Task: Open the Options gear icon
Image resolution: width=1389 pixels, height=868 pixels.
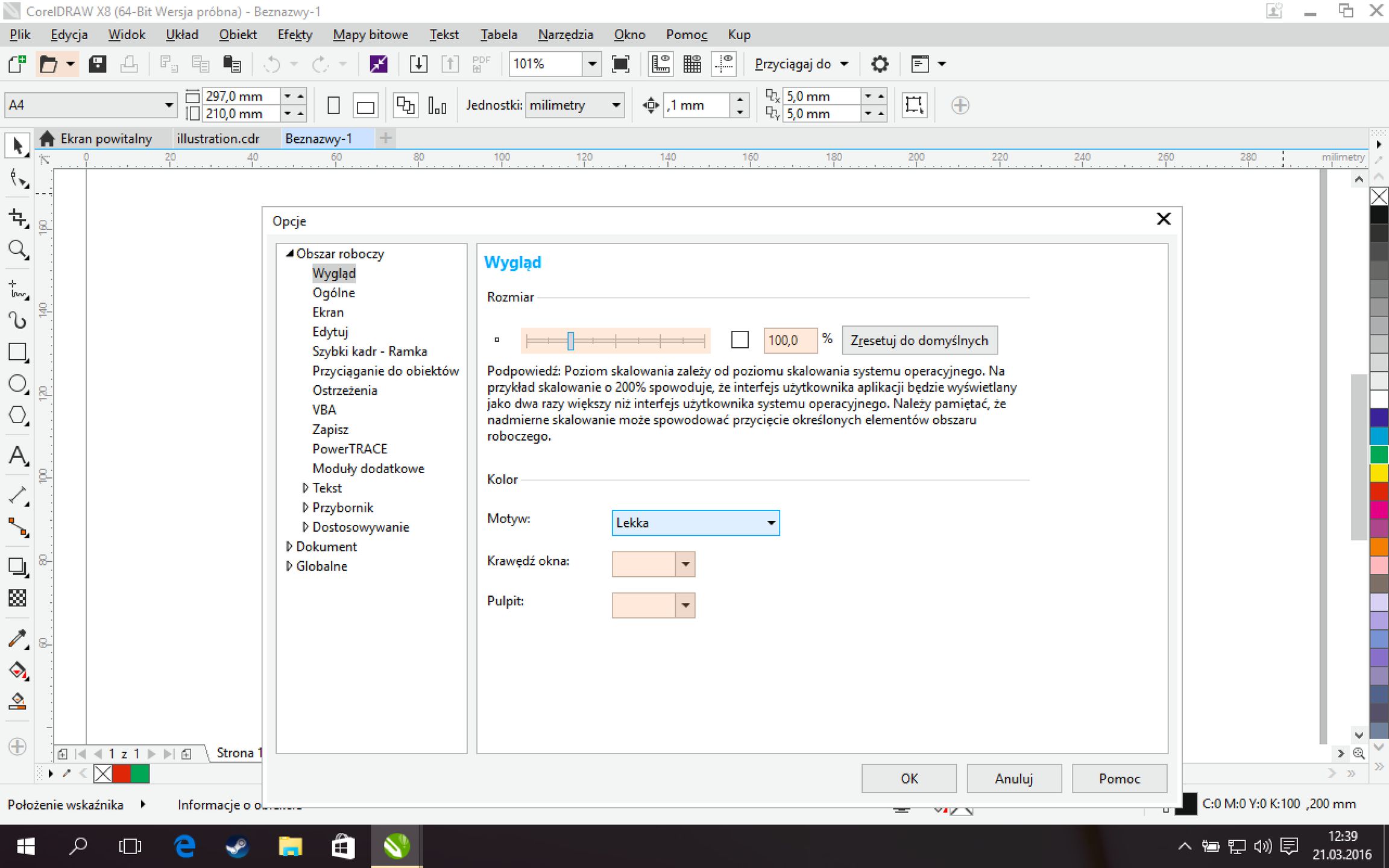Action: (x=880, y=64)
